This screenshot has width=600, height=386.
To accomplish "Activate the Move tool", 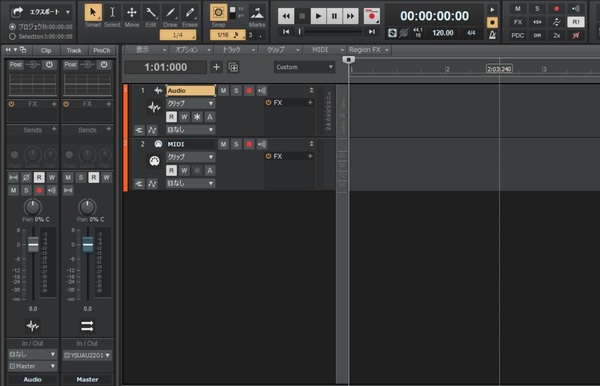I will [x=132, y=13].
